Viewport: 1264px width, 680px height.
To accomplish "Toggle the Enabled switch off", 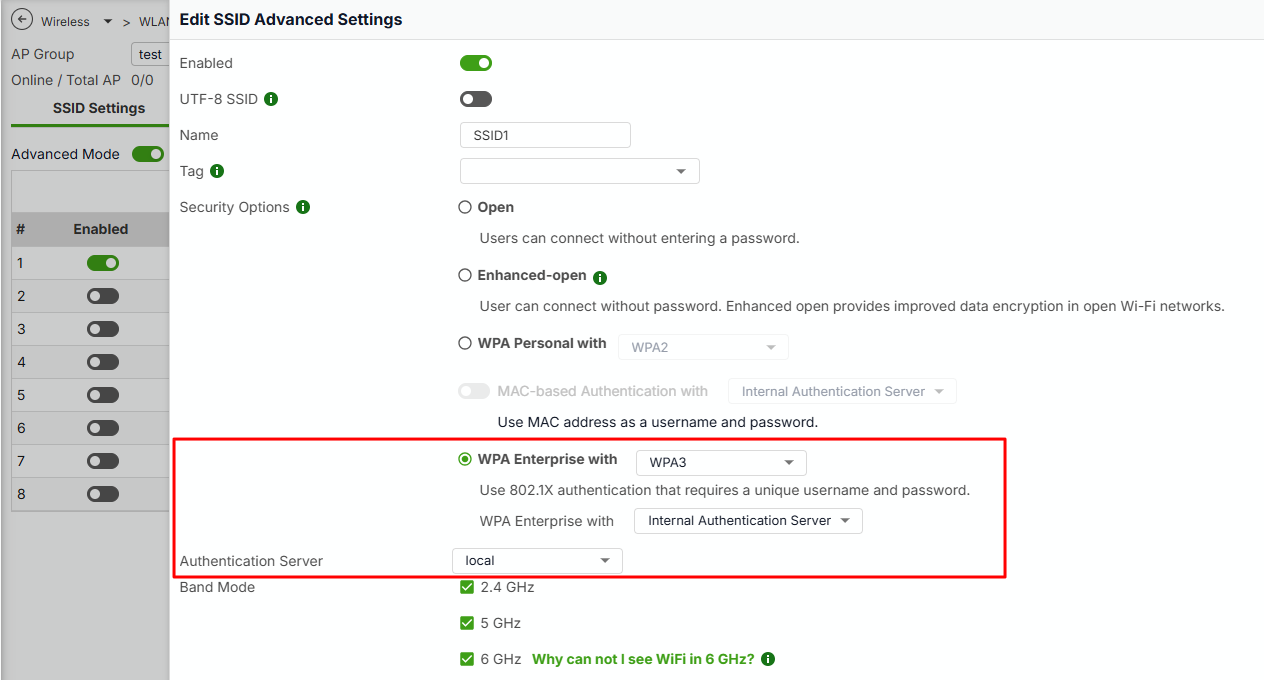I will tap(476, 63).
